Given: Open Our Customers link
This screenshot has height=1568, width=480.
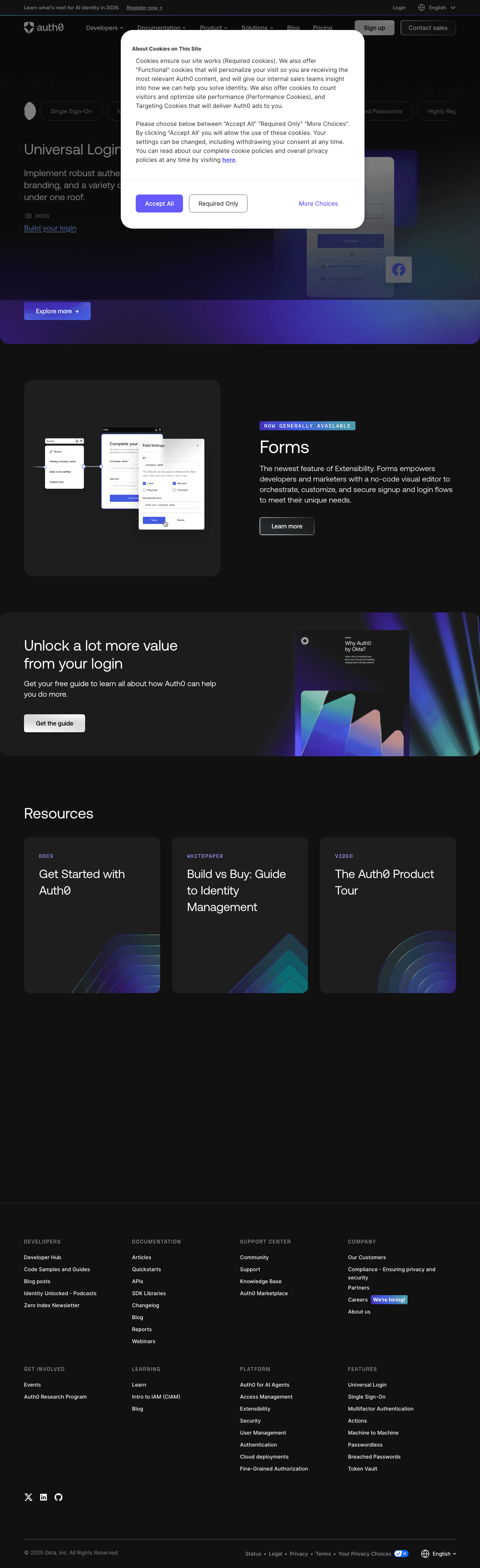Looking at the screenshot, I should (367, 1258).
